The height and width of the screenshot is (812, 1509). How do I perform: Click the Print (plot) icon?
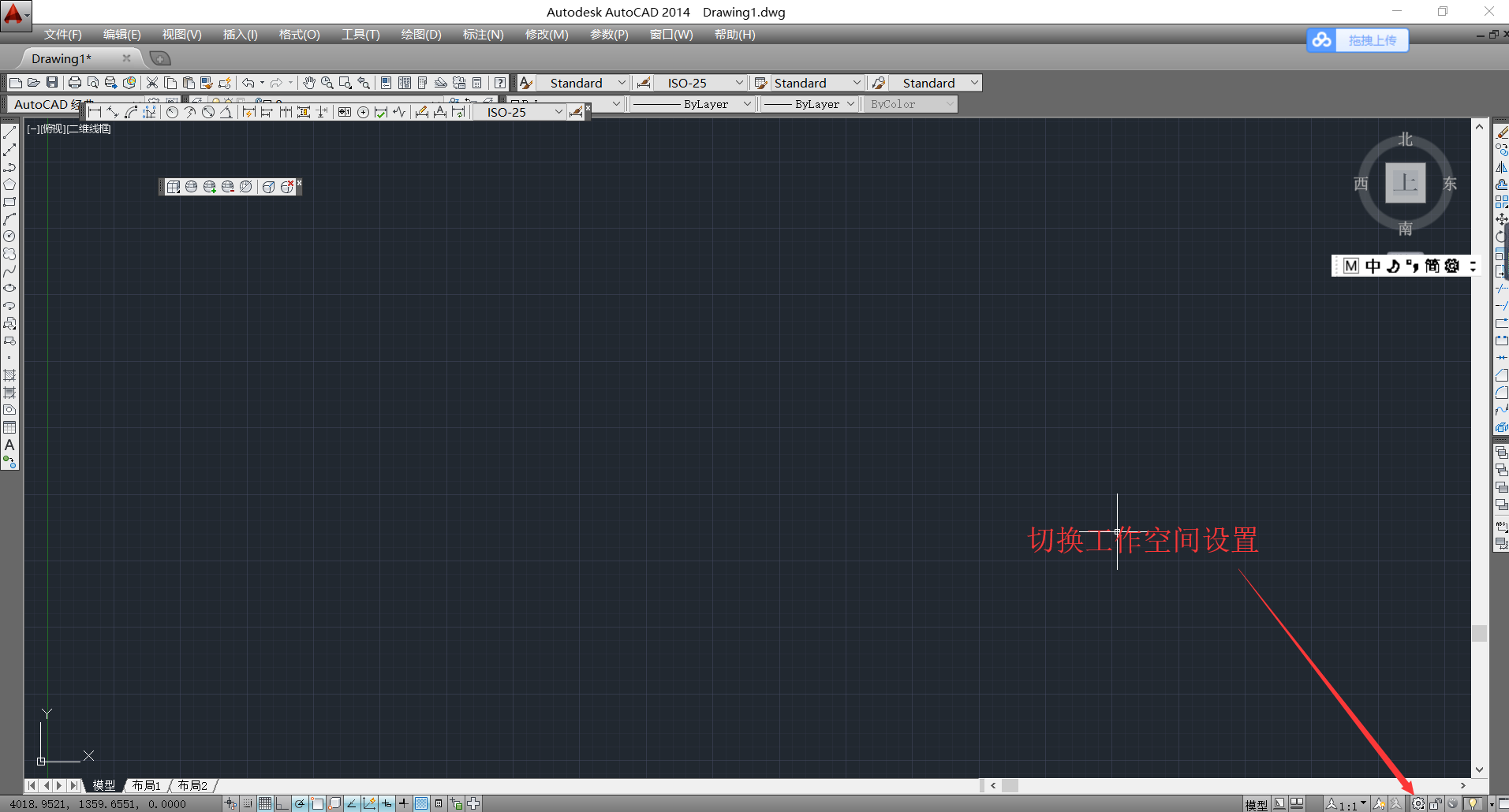[75, 83]
